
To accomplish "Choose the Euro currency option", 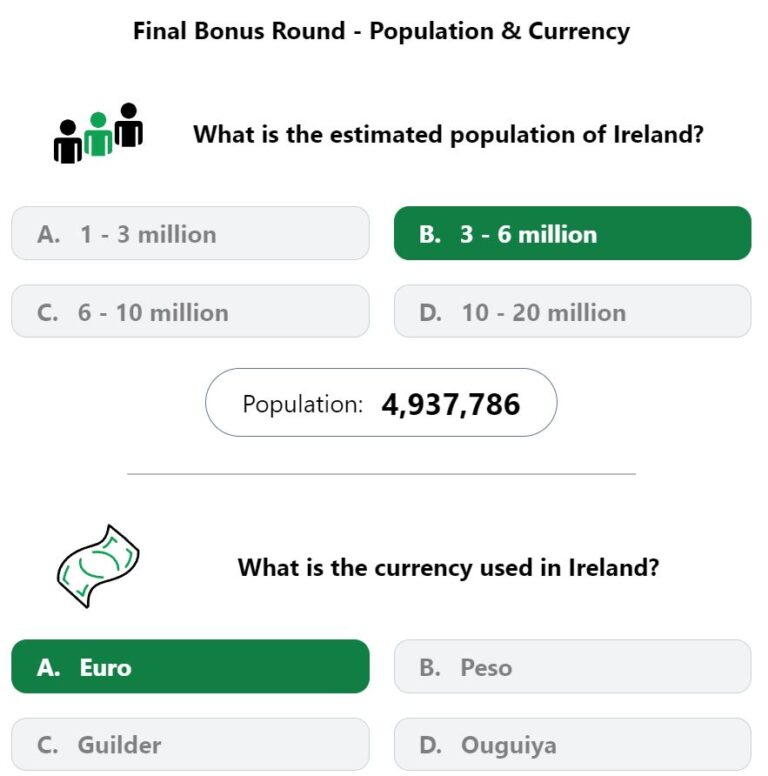I will [190, 666].
